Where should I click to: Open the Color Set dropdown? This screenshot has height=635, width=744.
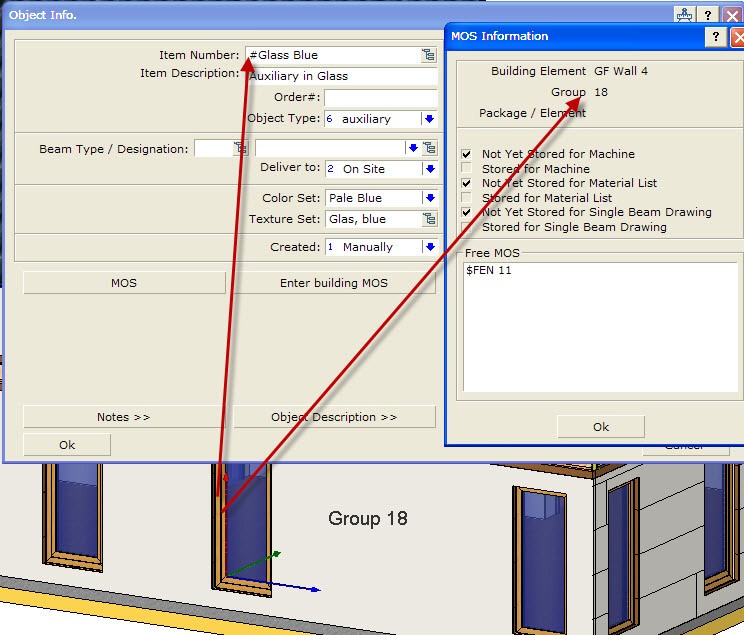(429, 198)
